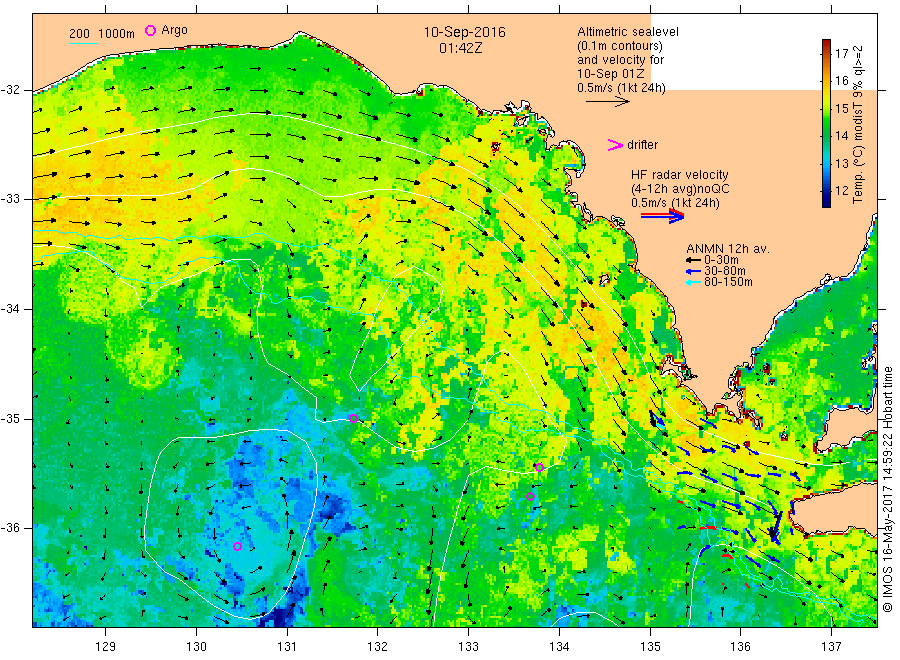The image size is (900, 660).
Task: Click the cyan 80-150m ANMN arrow
Action: [693, 282]
